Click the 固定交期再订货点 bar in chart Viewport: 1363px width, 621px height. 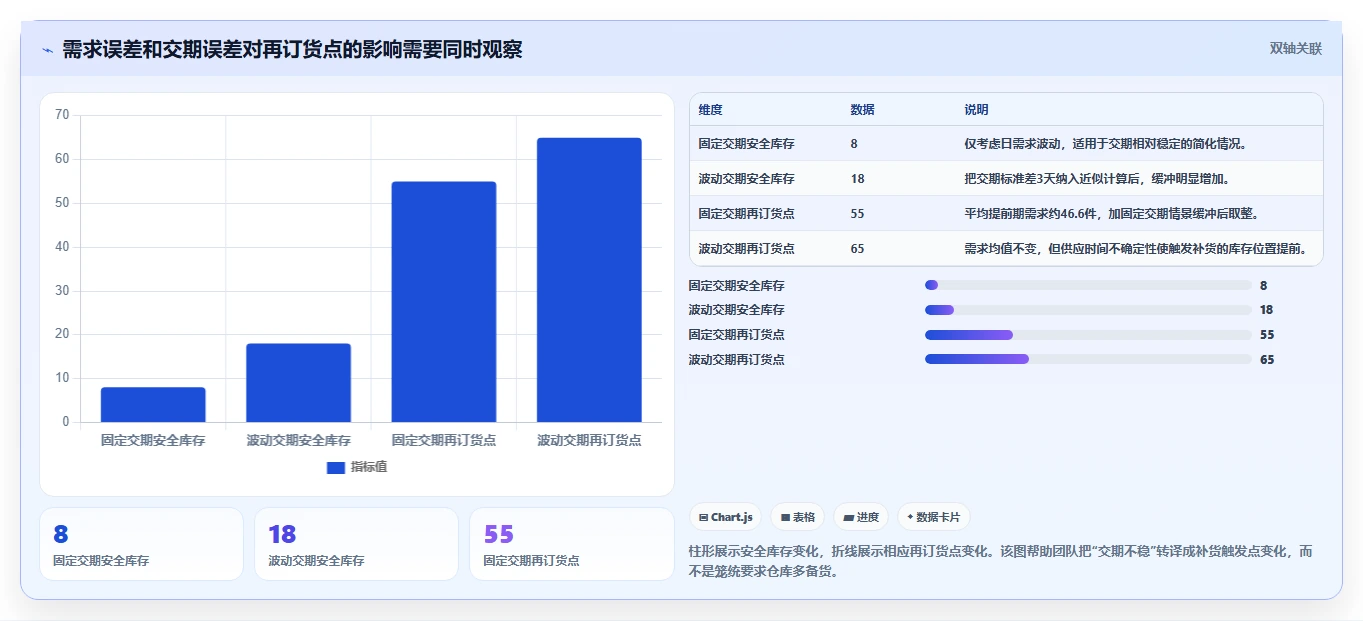444,302
